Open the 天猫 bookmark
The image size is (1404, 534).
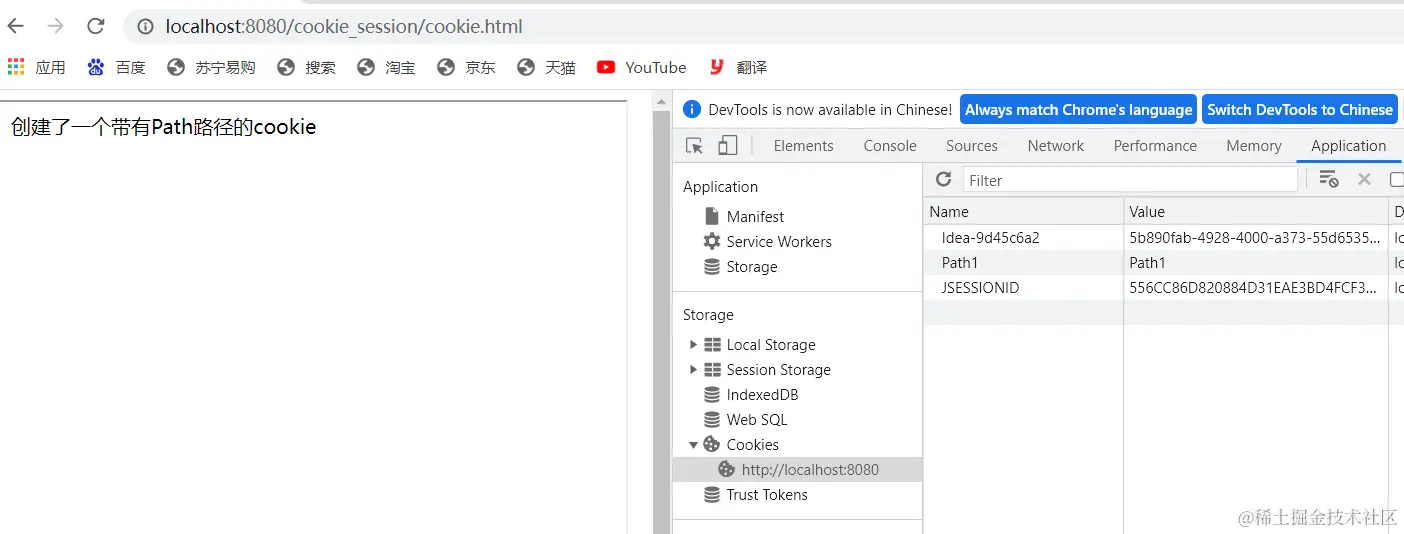coord(546,67)
